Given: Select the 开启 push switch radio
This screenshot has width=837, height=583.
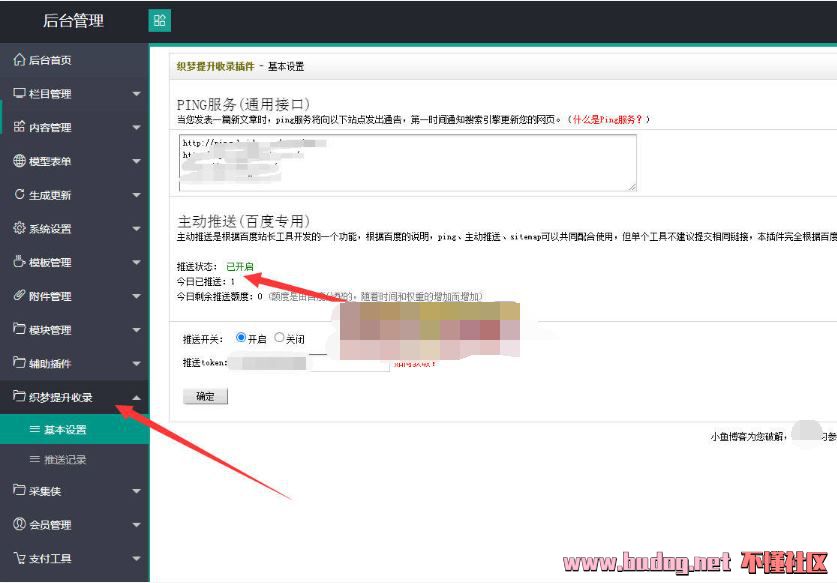Looking at the screenshot, I should click(x=241, y=337).
